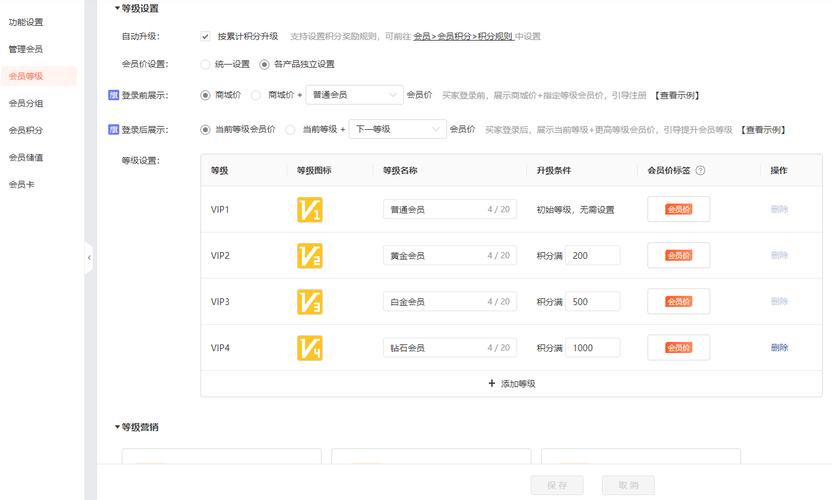
Task: Click 删除 for VIP1 row
Action: (779, 209)
